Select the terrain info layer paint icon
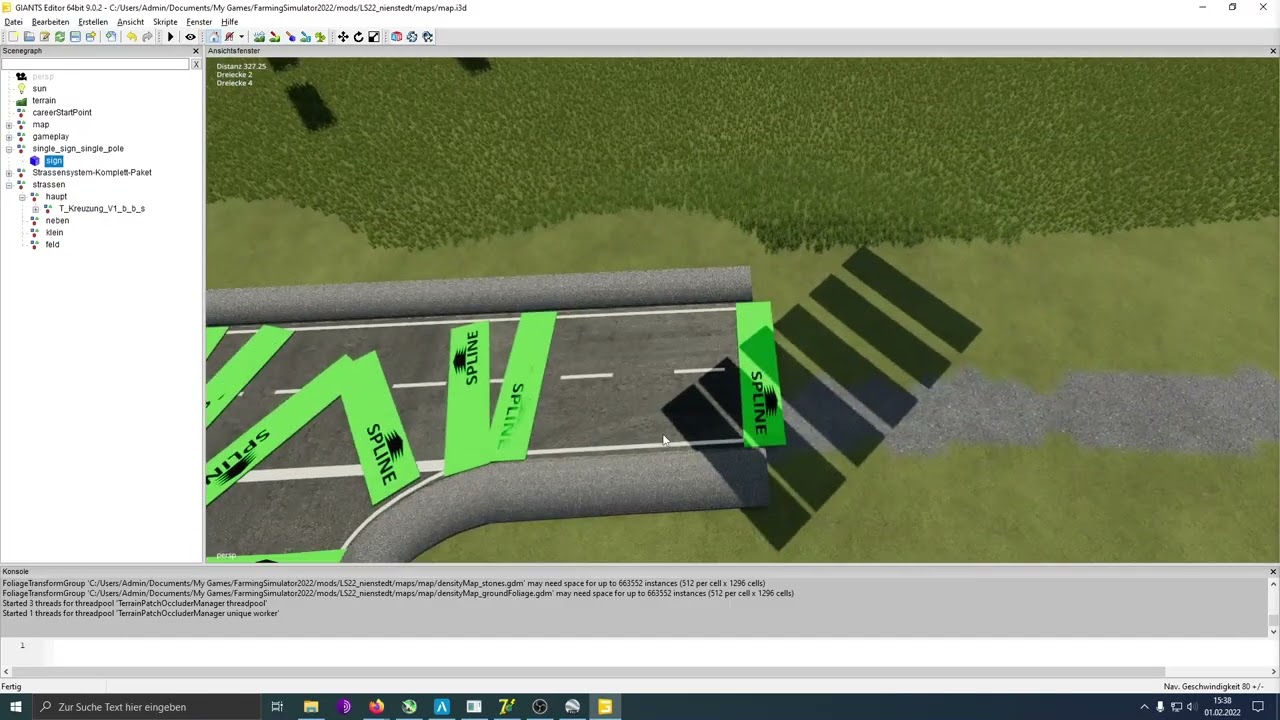 305,37
